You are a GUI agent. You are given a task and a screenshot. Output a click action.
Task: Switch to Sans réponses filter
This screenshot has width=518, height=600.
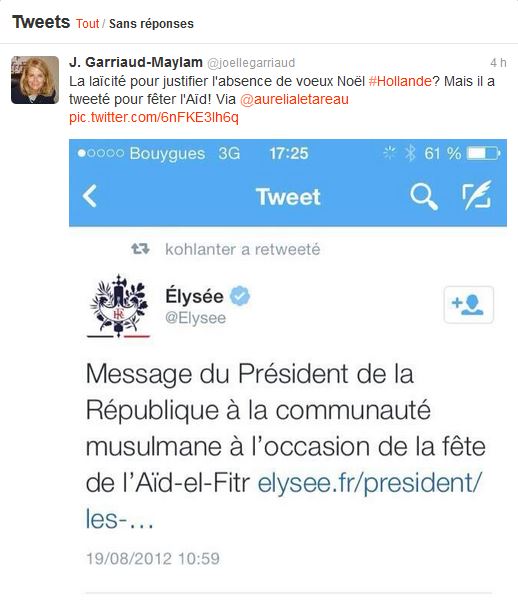coord(151,24)
